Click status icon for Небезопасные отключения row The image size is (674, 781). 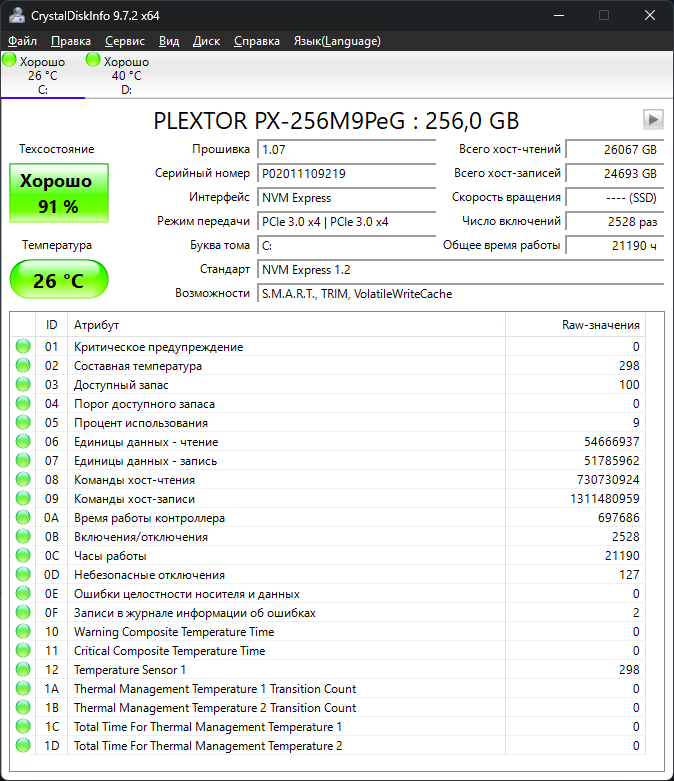tap(23, 574)
